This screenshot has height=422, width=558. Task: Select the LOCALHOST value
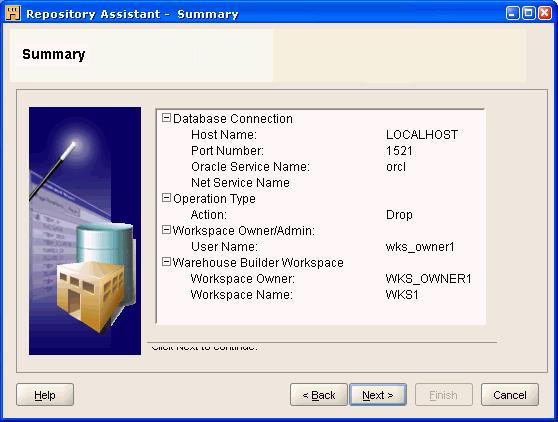422,135
